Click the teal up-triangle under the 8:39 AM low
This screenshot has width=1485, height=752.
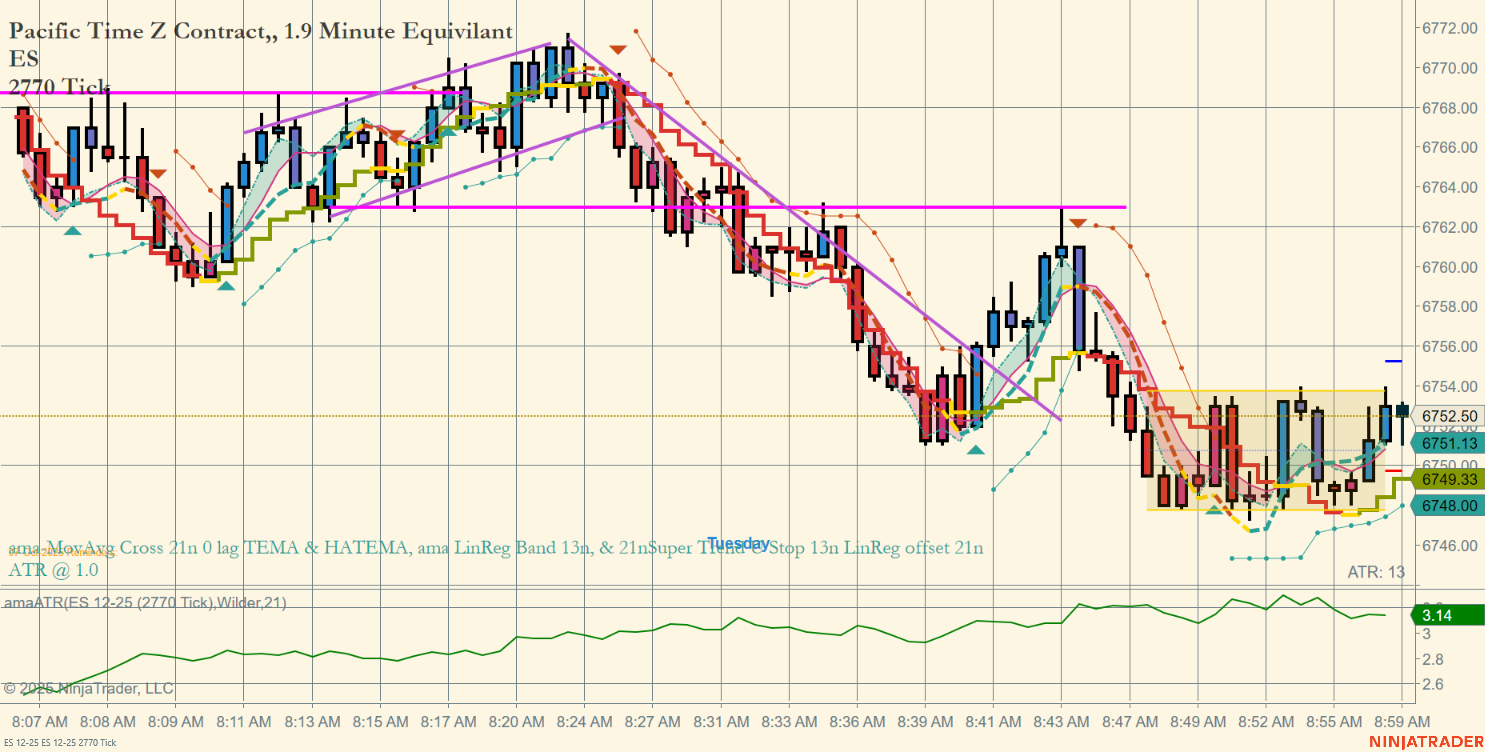(x=975, y=450)
